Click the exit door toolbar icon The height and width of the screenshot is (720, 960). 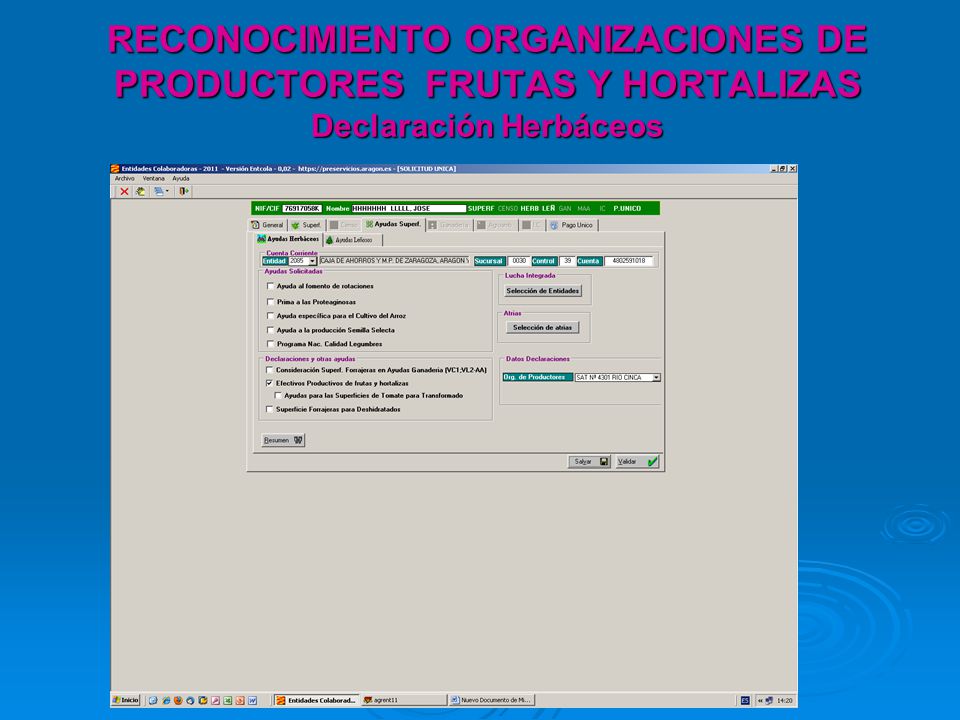[184, 192]
